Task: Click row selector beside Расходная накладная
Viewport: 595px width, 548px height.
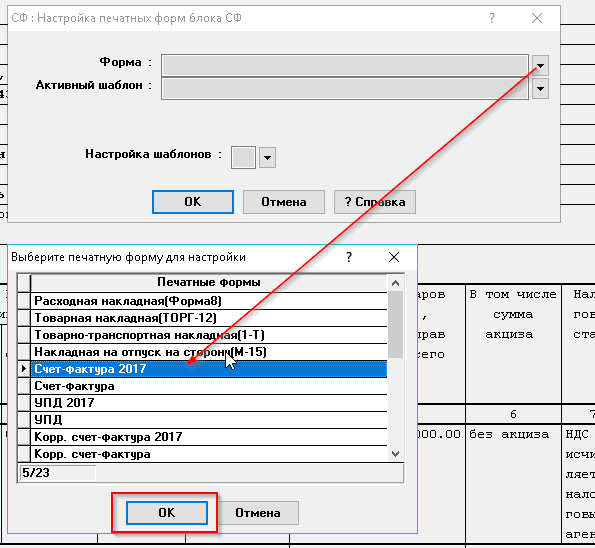Action: point(24,301)
